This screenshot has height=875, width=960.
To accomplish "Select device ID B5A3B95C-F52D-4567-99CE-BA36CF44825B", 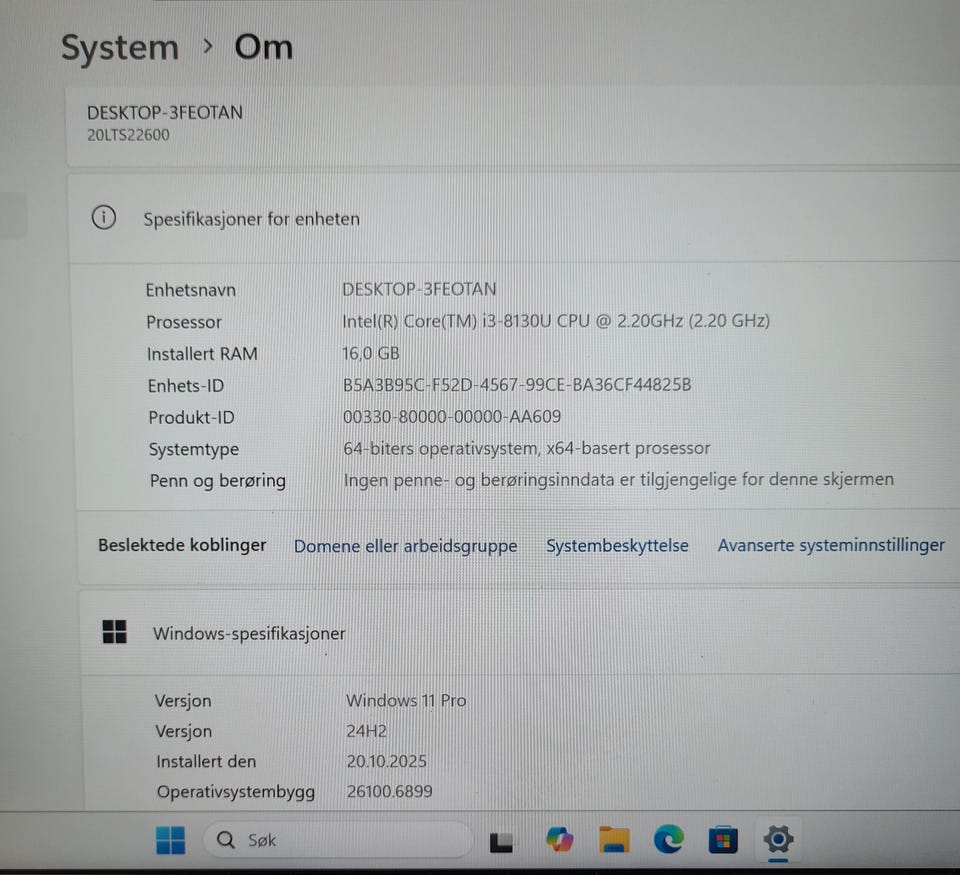I will point(517,385).
